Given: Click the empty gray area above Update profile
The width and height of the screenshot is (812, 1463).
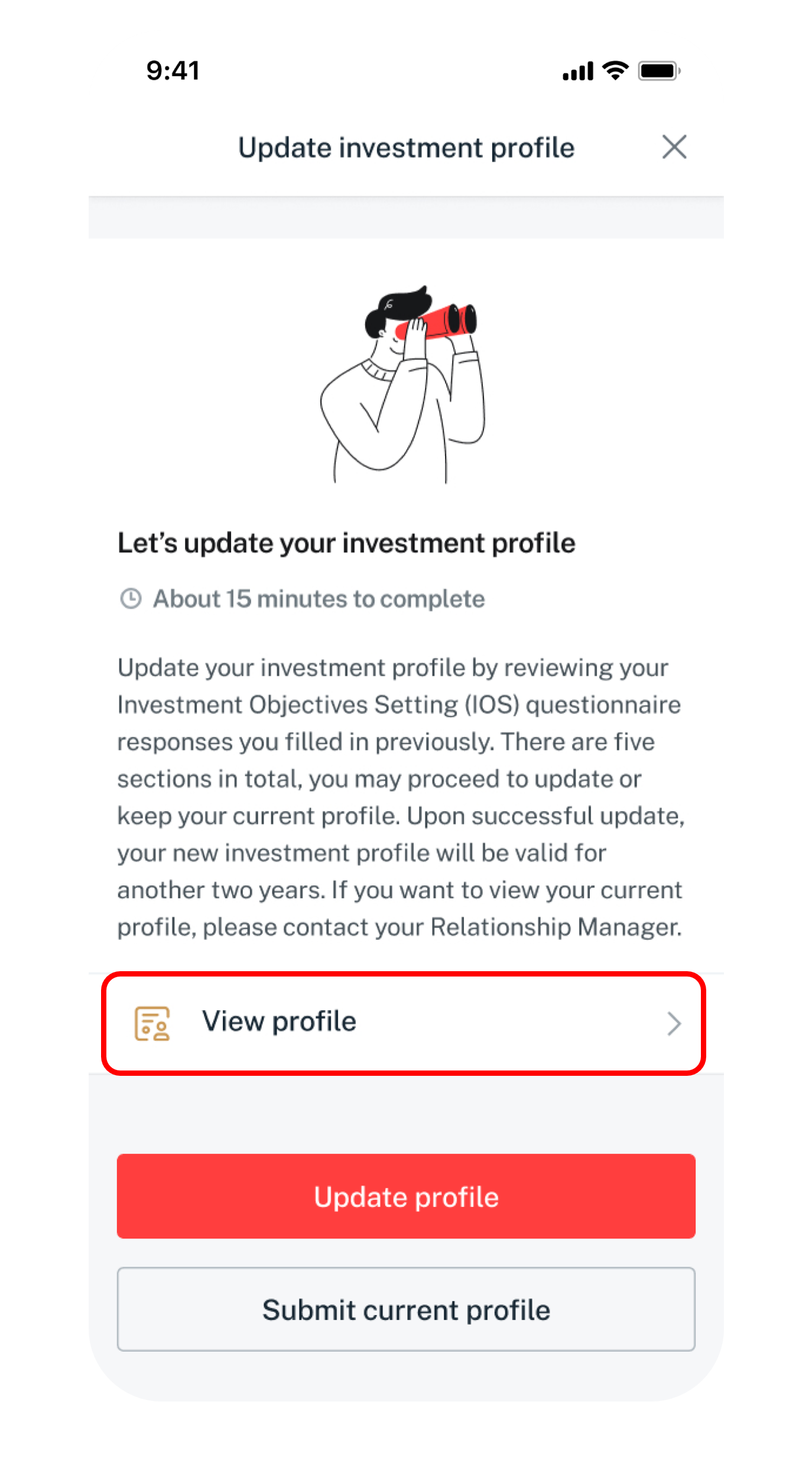Looking at the screenshot, I should [406, 1114].
